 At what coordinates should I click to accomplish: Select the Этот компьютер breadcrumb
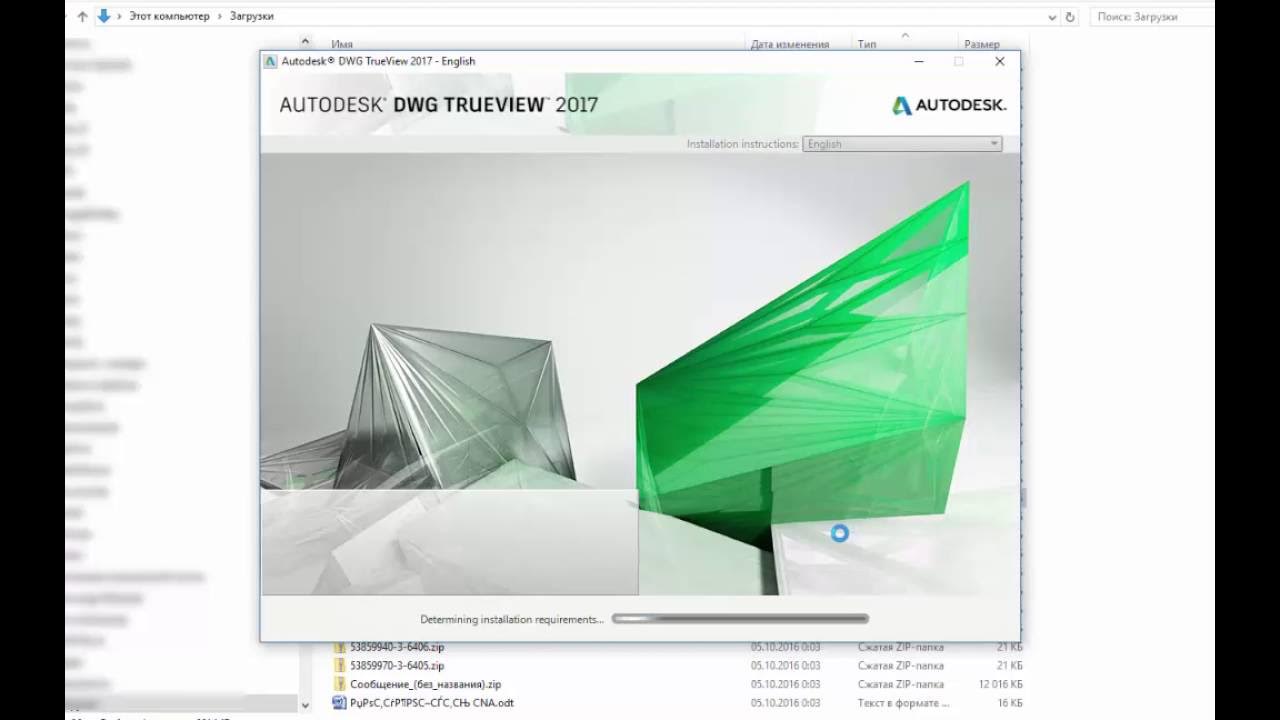click(170, 17)
